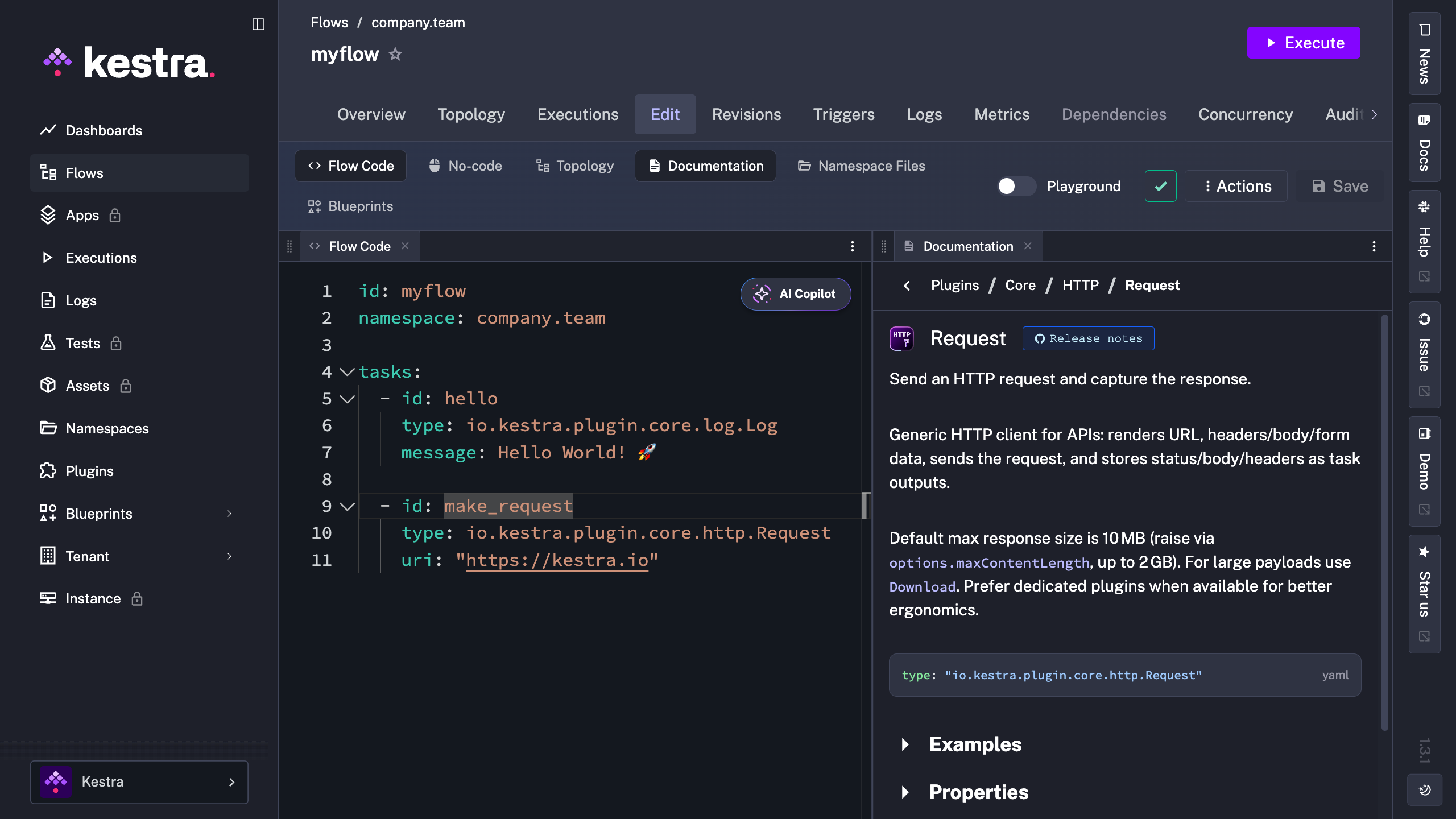
Task: Star the myflow flow as favorite
Action: click(x=395, y=55)
